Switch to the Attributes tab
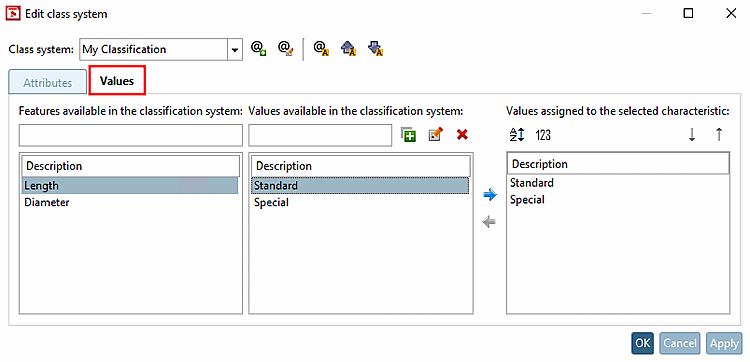750x362 pixels. point(47,82)
